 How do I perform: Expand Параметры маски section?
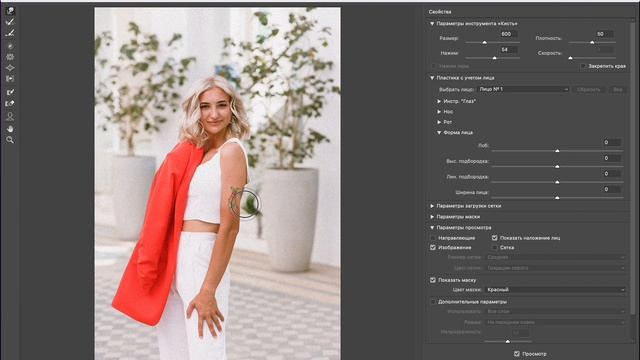[x=432, y=217]
